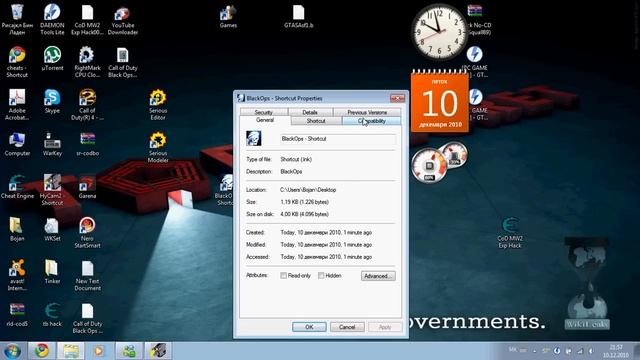Open the cheats - Shortcut Chrome icon

click(x=17, y=61)
